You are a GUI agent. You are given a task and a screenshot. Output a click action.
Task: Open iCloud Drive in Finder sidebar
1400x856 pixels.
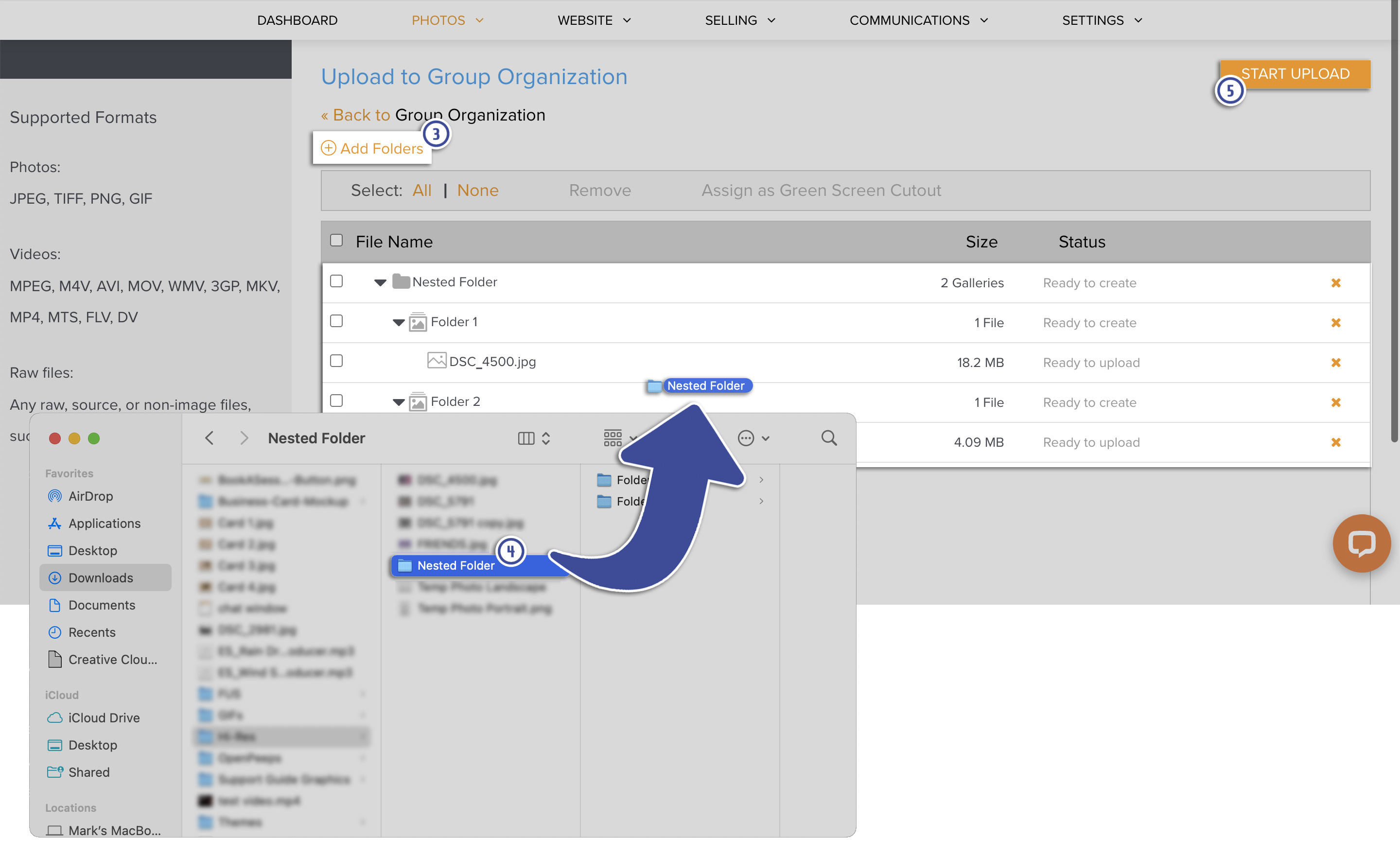[x=104, y=717]
